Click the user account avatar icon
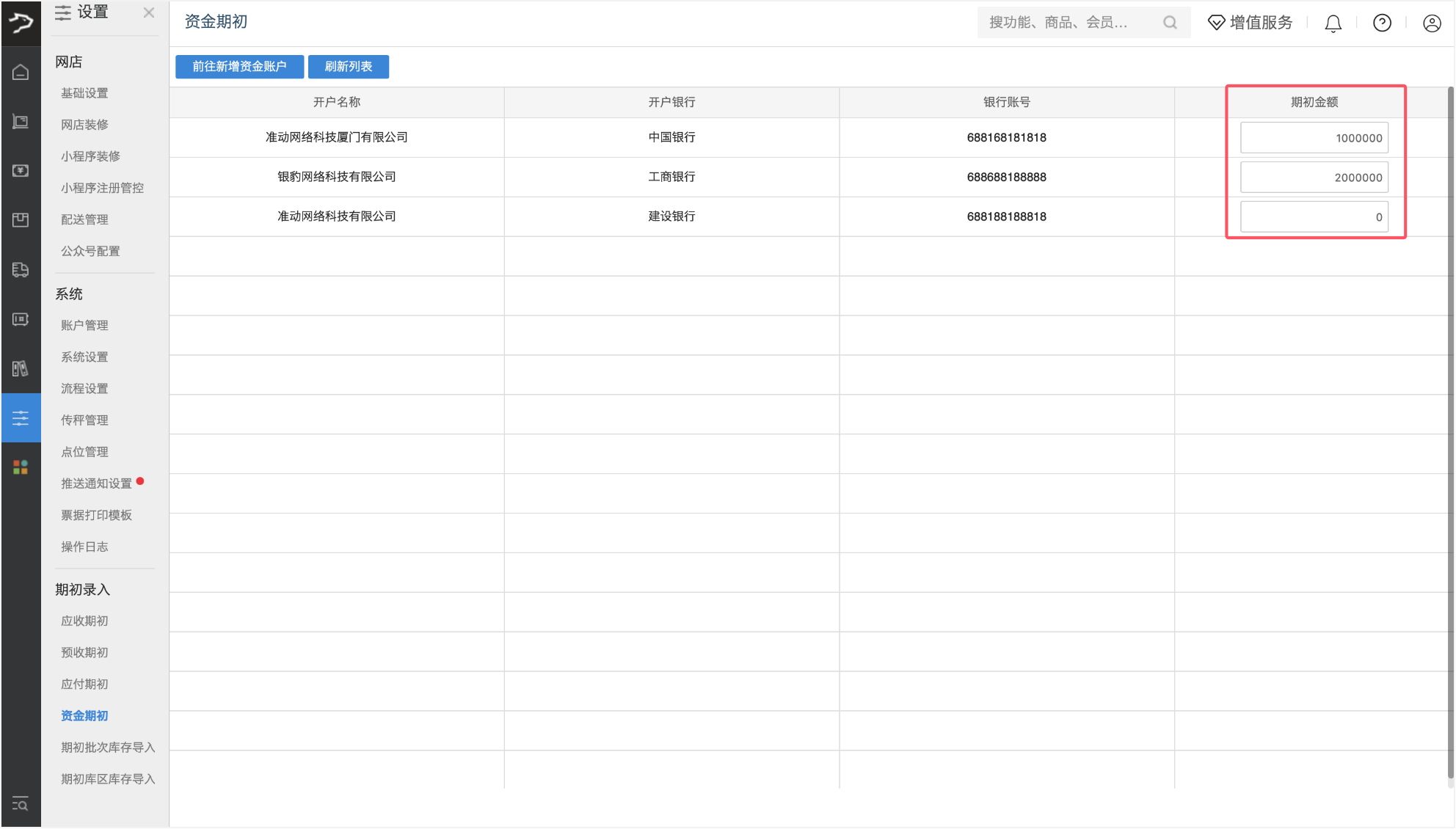Image resolution: width=1456 pixels, height=829 pixels. 1431,23
